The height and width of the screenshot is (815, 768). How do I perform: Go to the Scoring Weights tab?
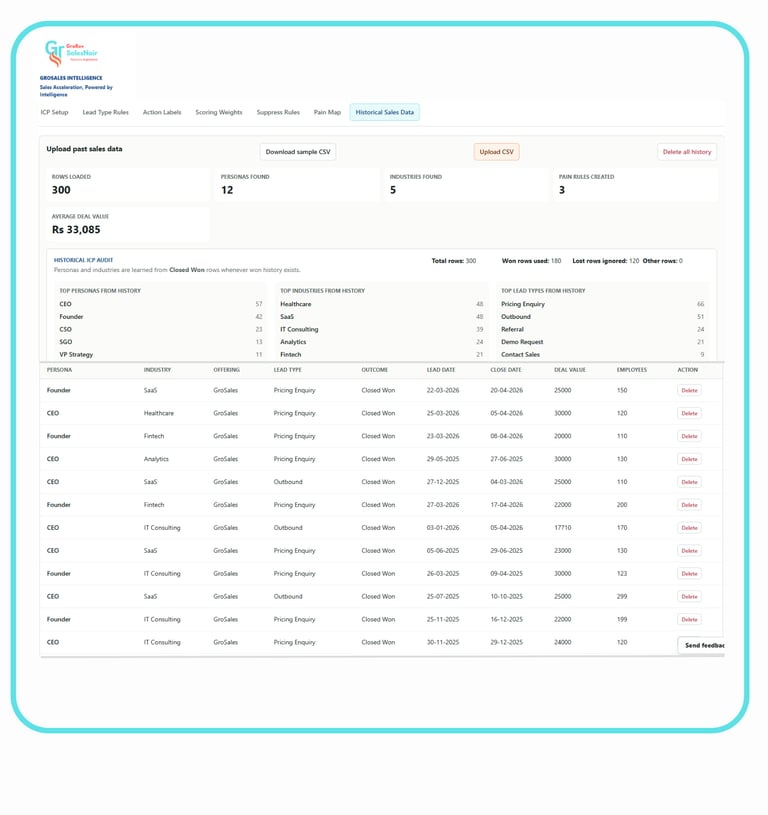pyautogui.click(x=219, y=112)
